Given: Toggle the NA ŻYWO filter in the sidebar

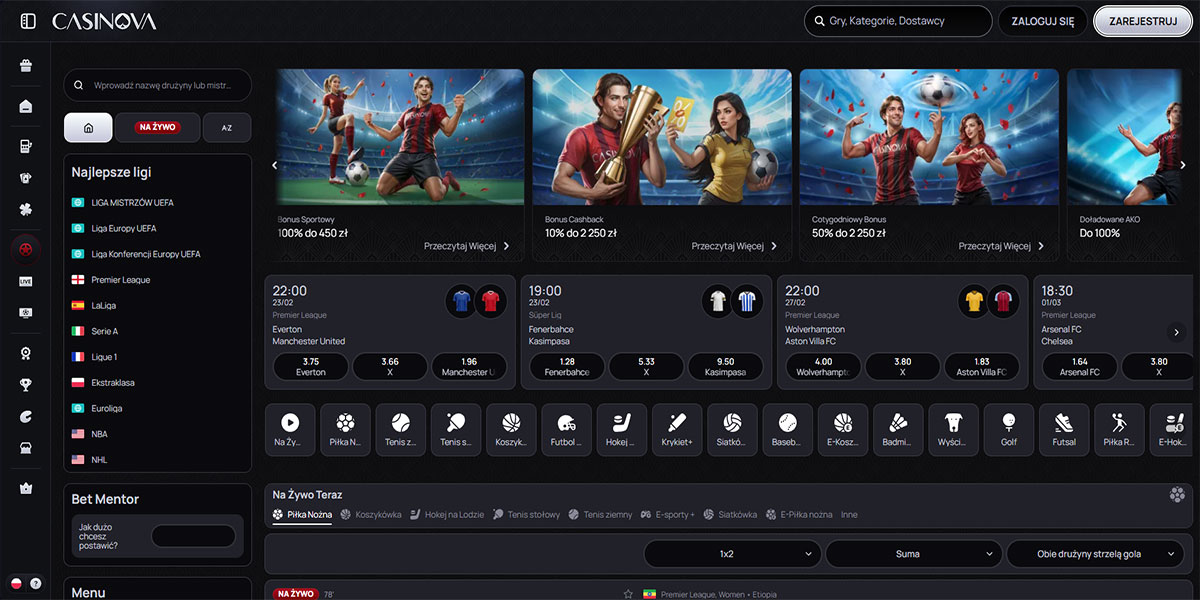Looking at the screenshot, I should click(156, 127).
